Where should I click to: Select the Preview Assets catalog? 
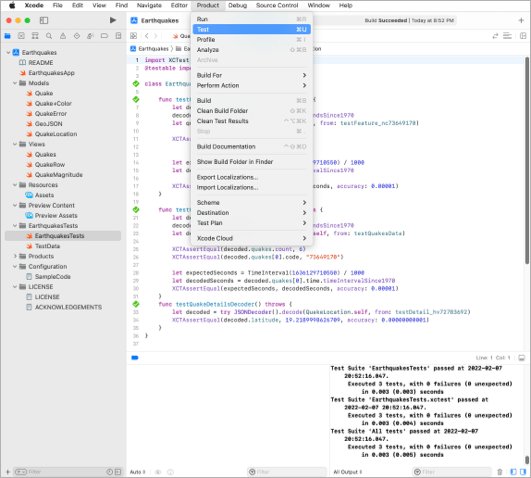coord(56,215)
